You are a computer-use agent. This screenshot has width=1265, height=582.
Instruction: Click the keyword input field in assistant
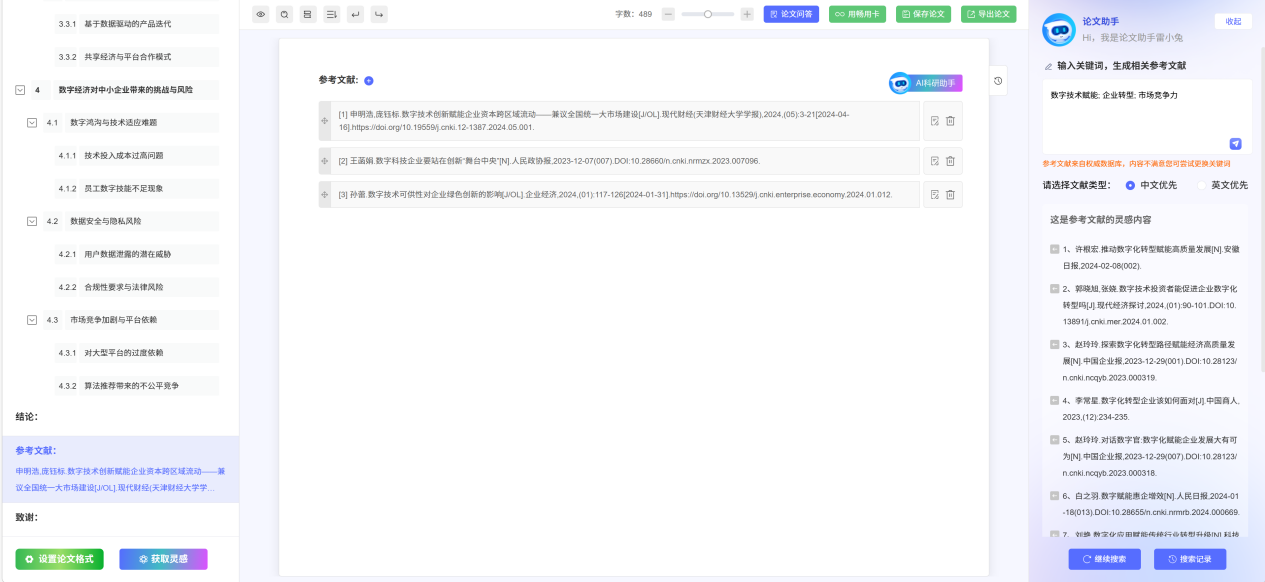[x=1147, y=116]
